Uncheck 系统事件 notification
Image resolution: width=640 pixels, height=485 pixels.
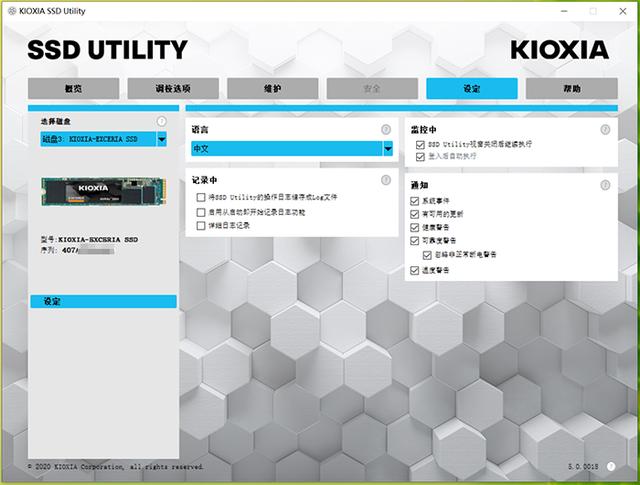tap(414, 201)
